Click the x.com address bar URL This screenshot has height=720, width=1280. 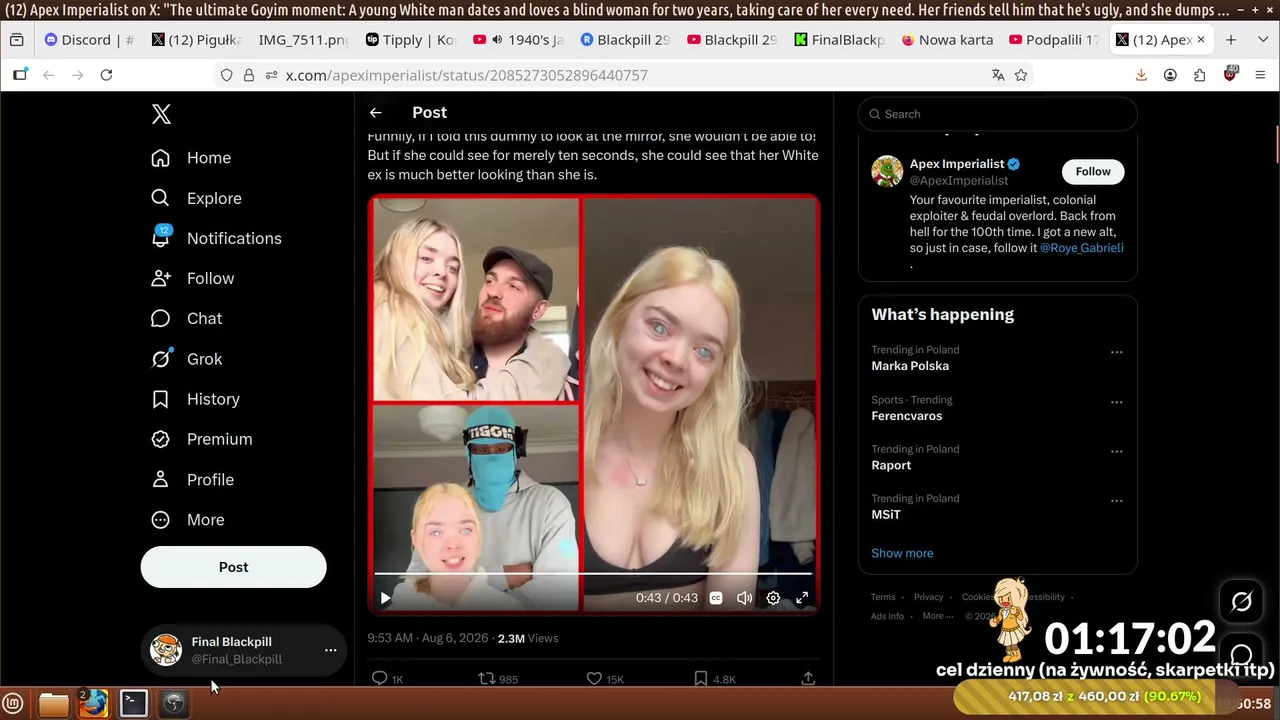[466, 75]
